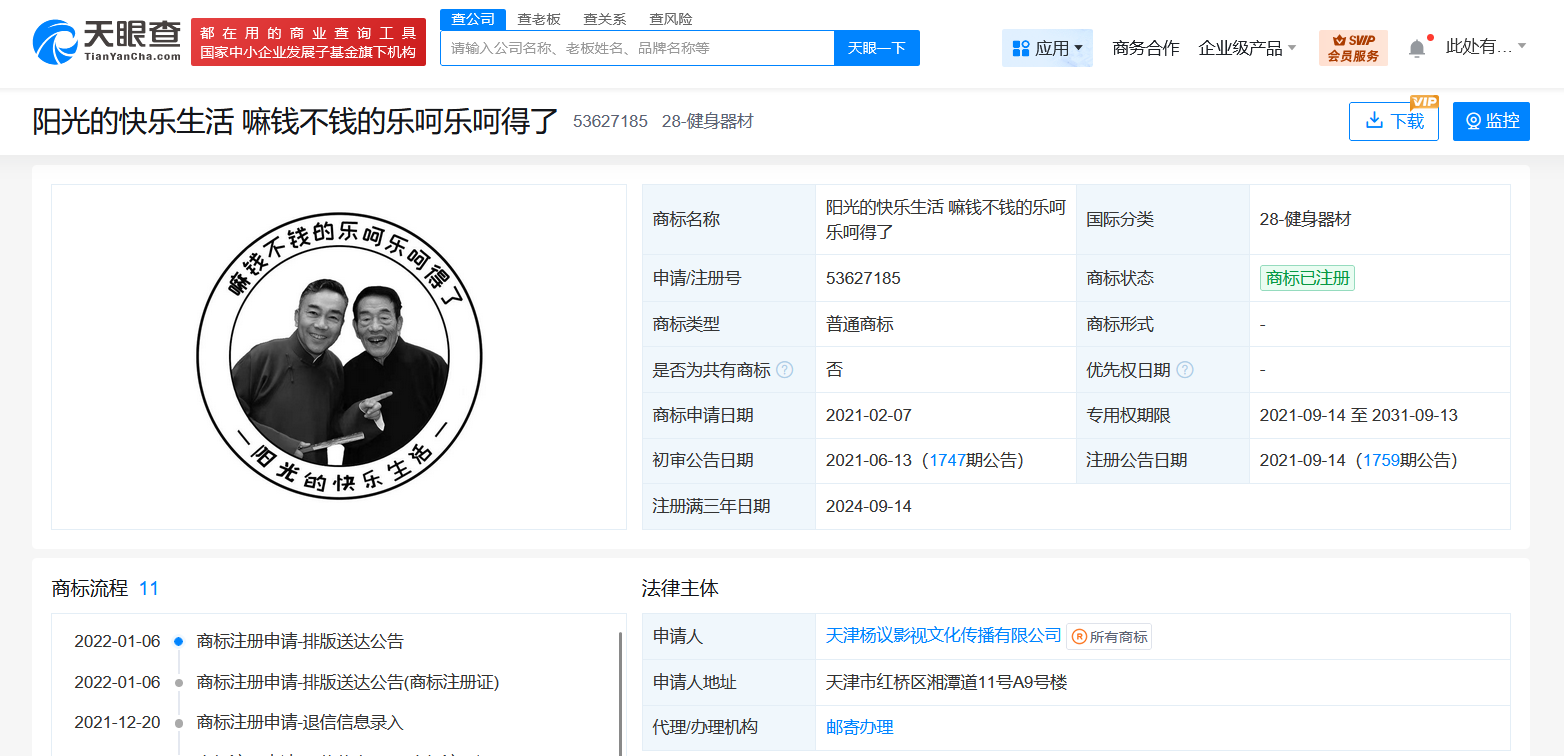The height and width of the screenshot is (756, 1564).
Task: Click the trademark logo image
Action: (339, 357)
